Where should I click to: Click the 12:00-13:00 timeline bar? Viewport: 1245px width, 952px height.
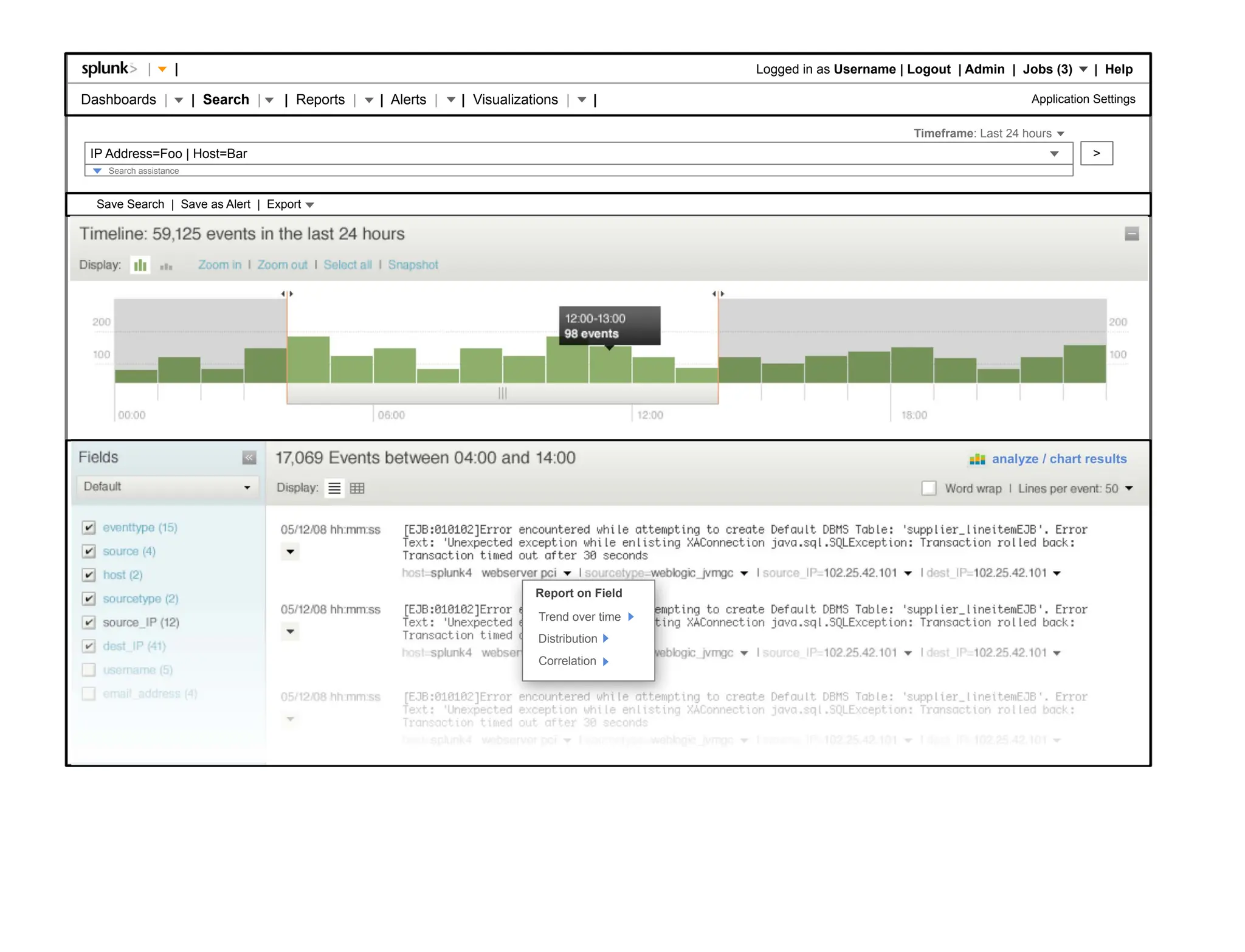tap(610, 365)
